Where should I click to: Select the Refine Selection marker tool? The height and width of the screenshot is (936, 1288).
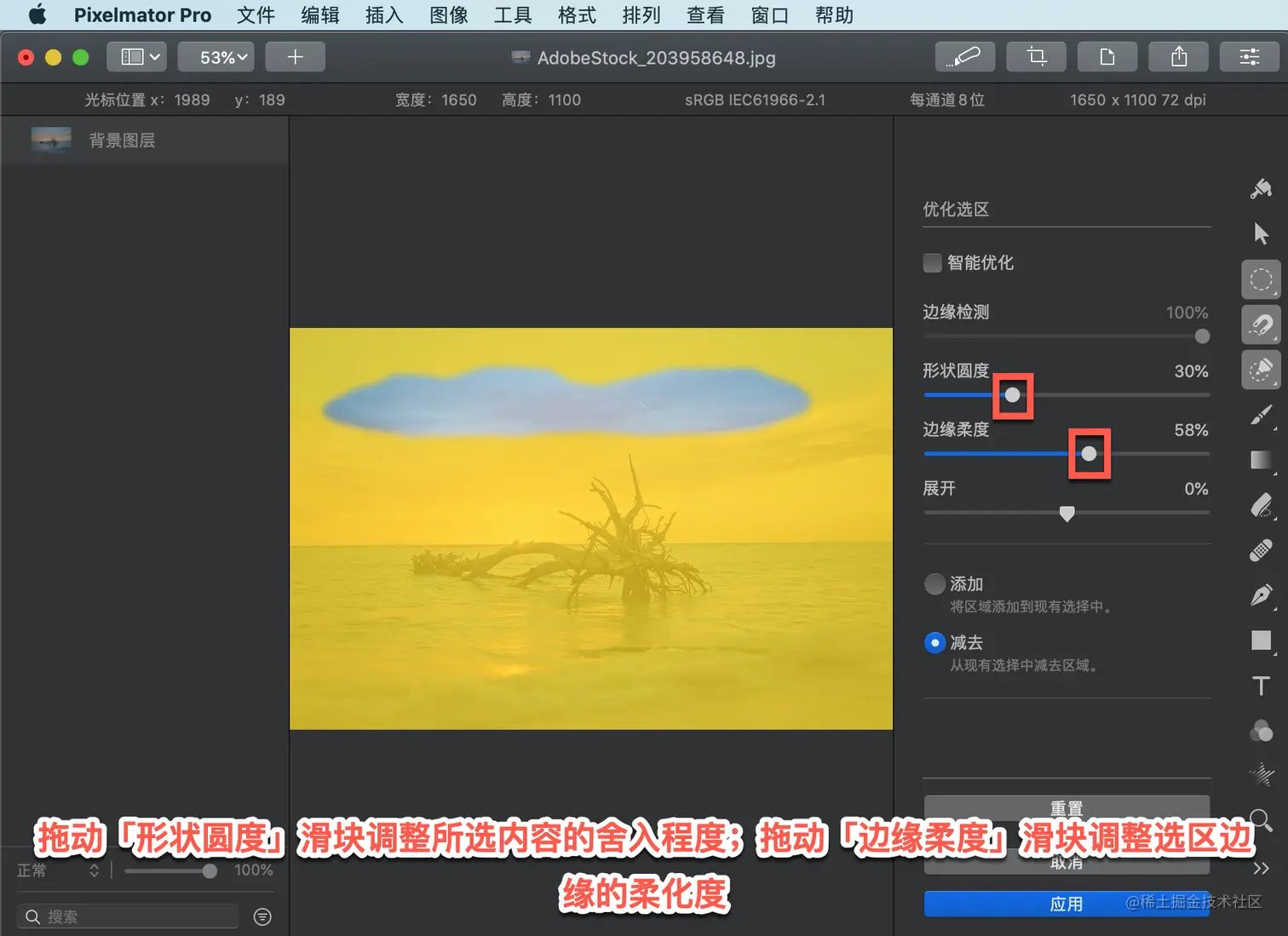pyautogui.click(x=1261, y=370)
